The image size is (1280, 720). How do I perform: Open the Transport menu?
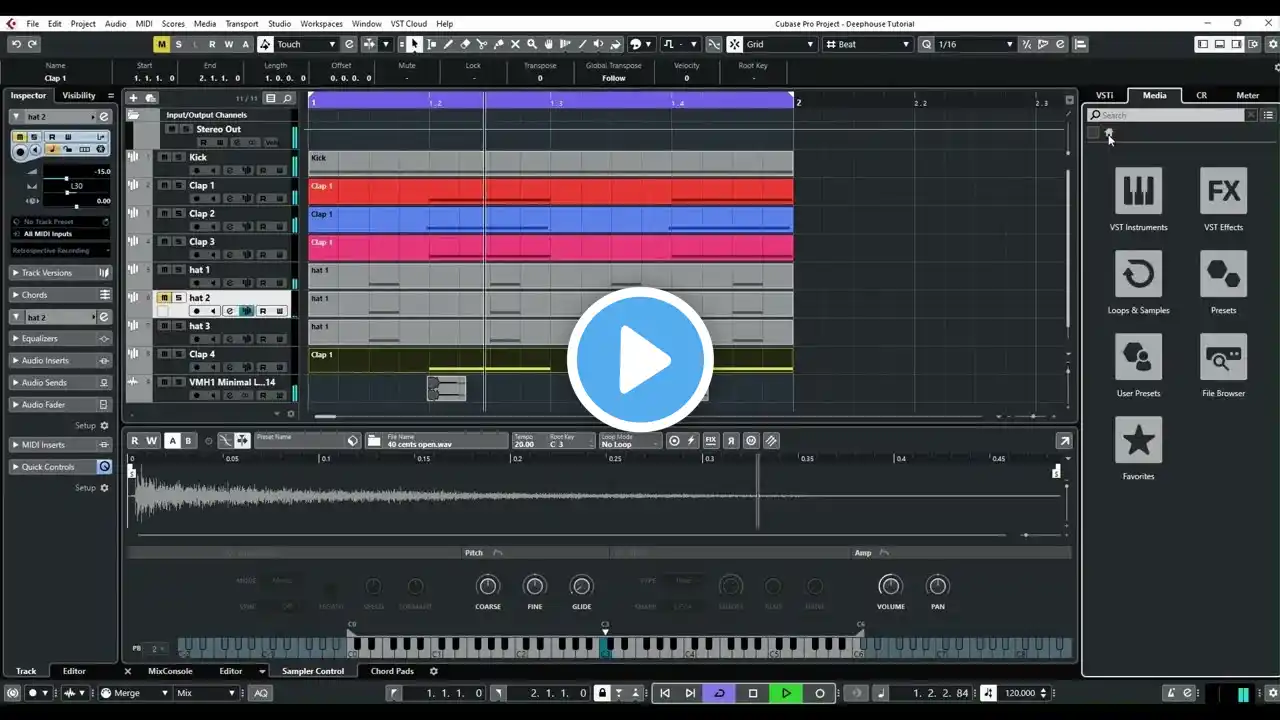tap(243, 23)
